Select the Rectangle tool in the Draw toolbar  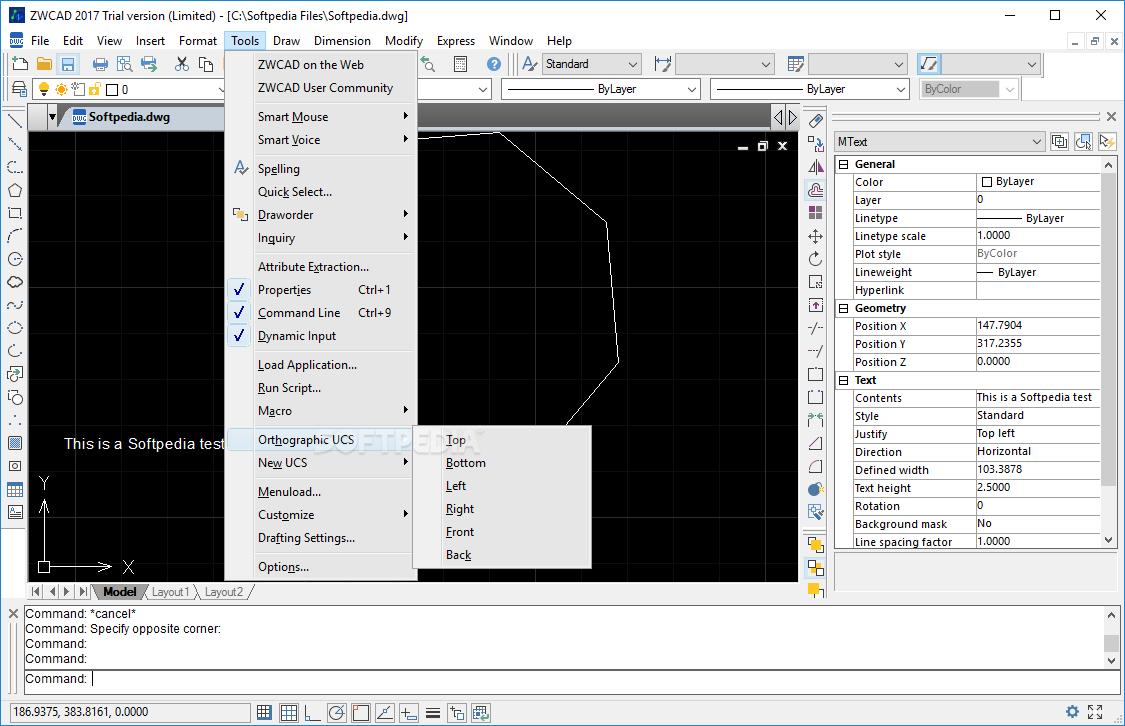(x=14, y=213)
